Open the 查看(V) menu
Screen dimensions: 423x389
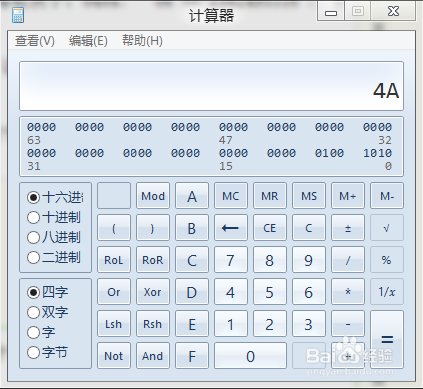35,41
